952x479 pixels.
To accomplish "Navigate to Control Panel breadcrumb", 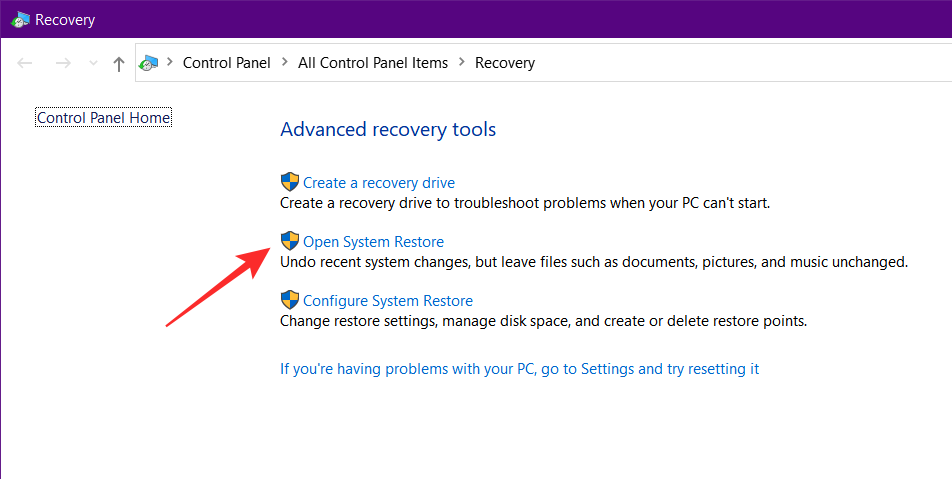I will (226, 63).
